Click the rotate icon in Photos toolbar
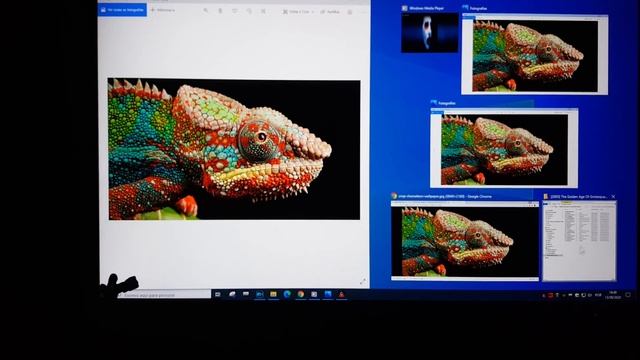The image size is (640, 360). point(249,11)
